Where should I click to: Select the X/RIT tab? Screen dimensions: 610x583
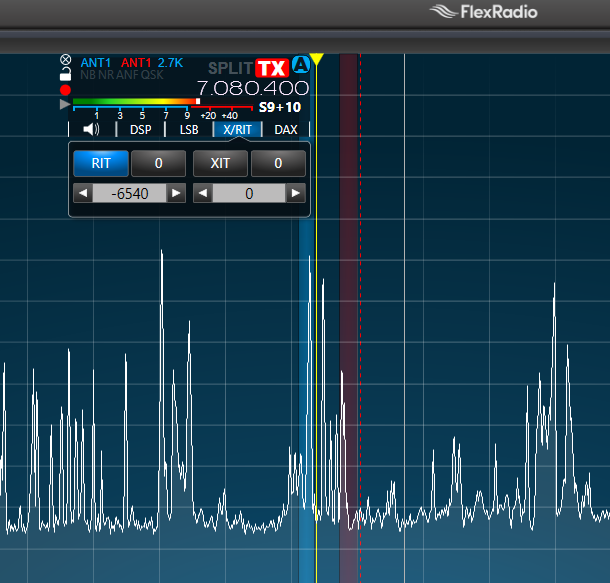pyautogui.click(x=237, y=130)
